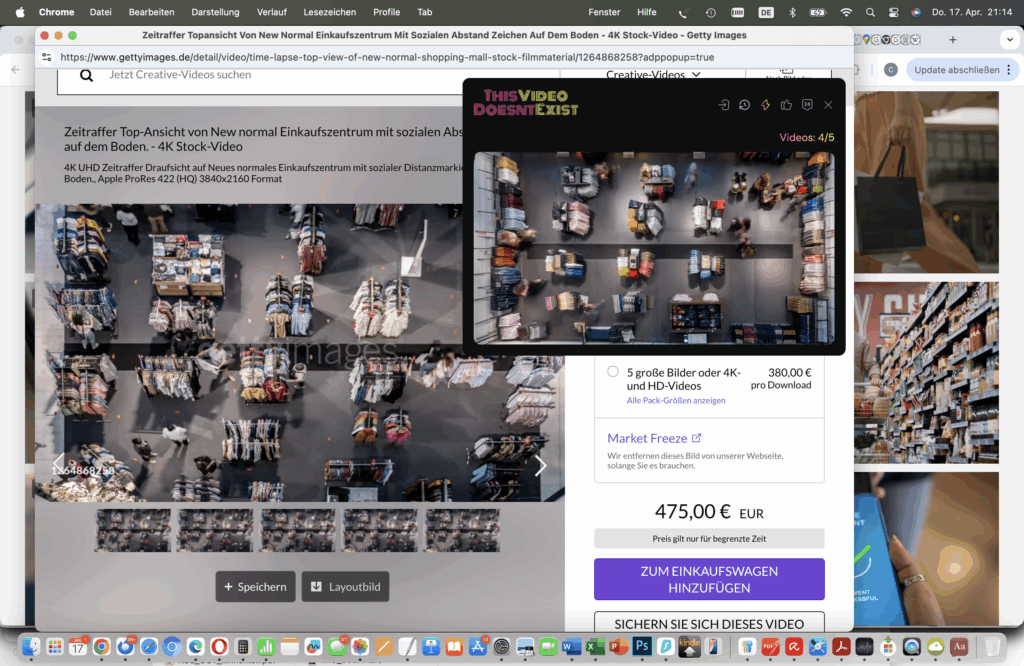Viewport: 1024px width, 666px height.
Task: Open the Siri icon in the menu bar
Action: (x=916, y=12)
